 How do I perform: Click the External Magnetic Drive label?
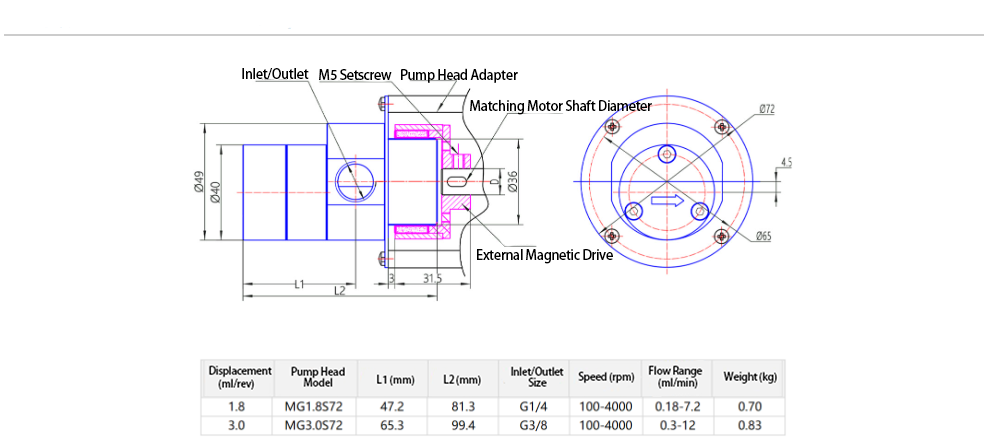coord(544,255)
